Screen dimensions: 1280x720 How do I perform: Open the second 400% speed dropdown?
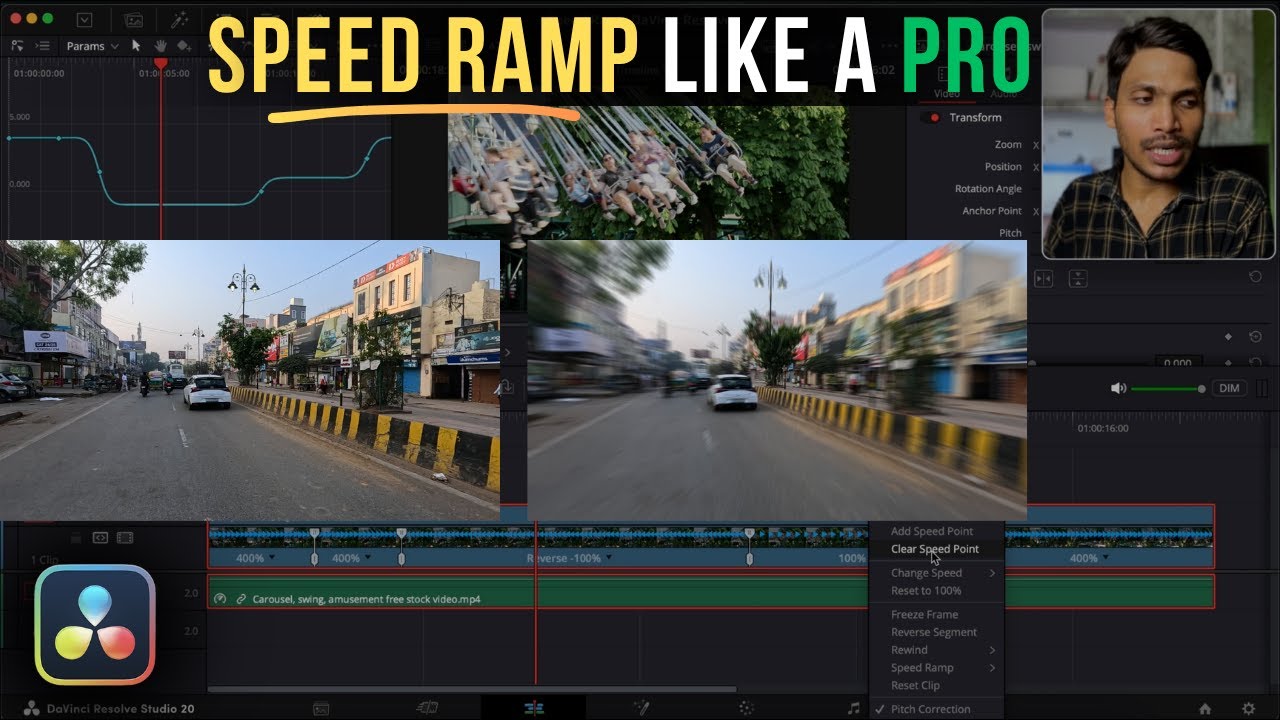coord(368,558)
